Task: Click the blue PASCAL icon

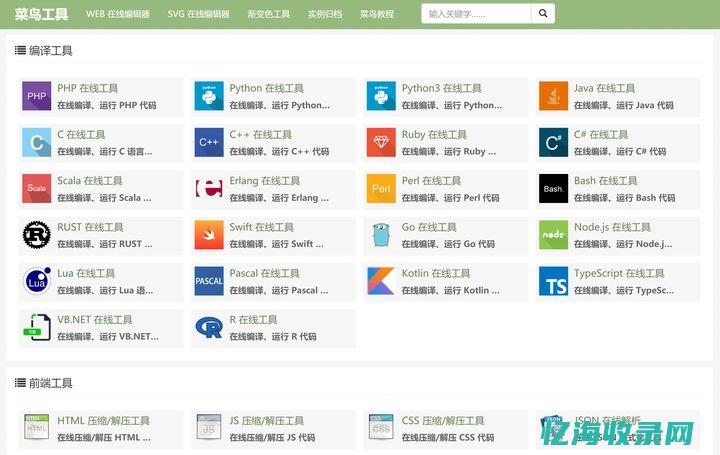Action: click(x=209, y=281)
